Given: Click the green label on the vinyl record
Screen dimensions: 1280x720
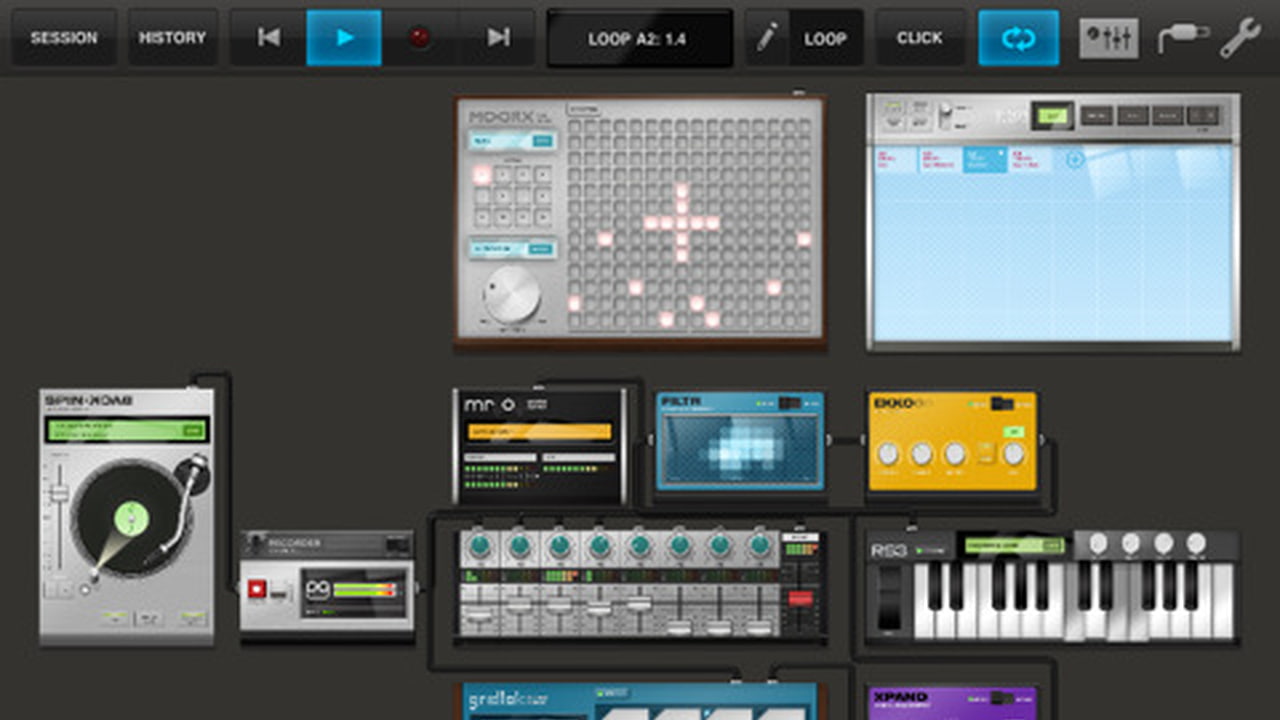Looking at the screenshot, I should (x=131, y=518).
